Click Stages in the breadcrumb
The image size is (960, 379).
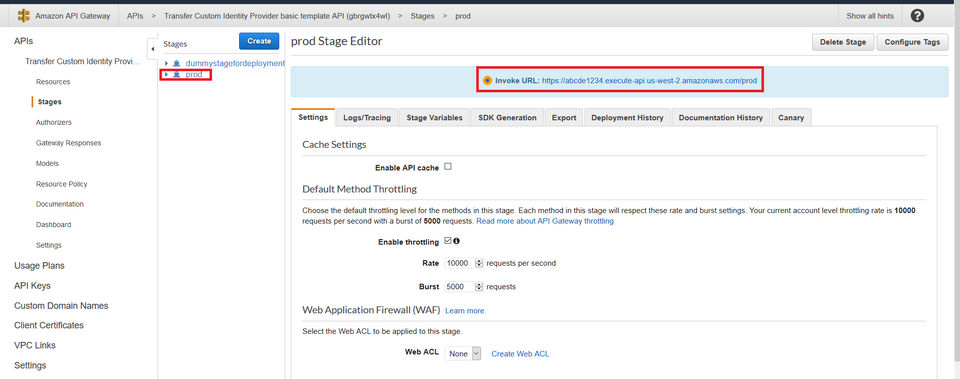click(422, 16)
